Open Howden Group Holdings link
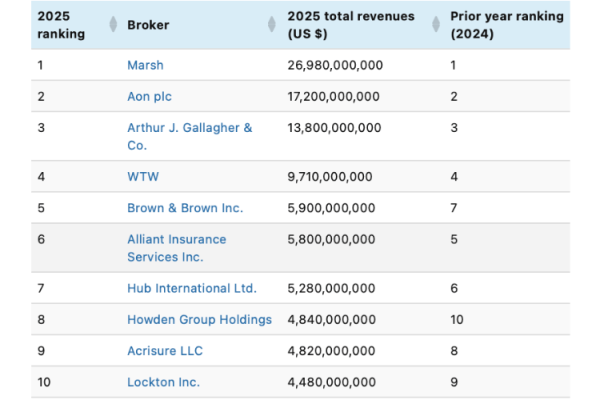The image size is (600, 400). point(199,320)
